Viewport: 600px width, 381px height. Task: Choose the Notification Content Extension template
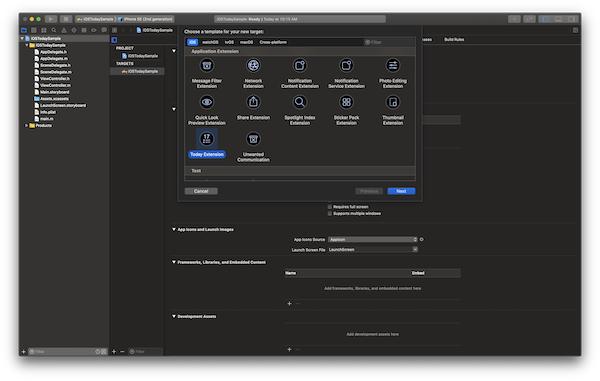pos(300,73)
